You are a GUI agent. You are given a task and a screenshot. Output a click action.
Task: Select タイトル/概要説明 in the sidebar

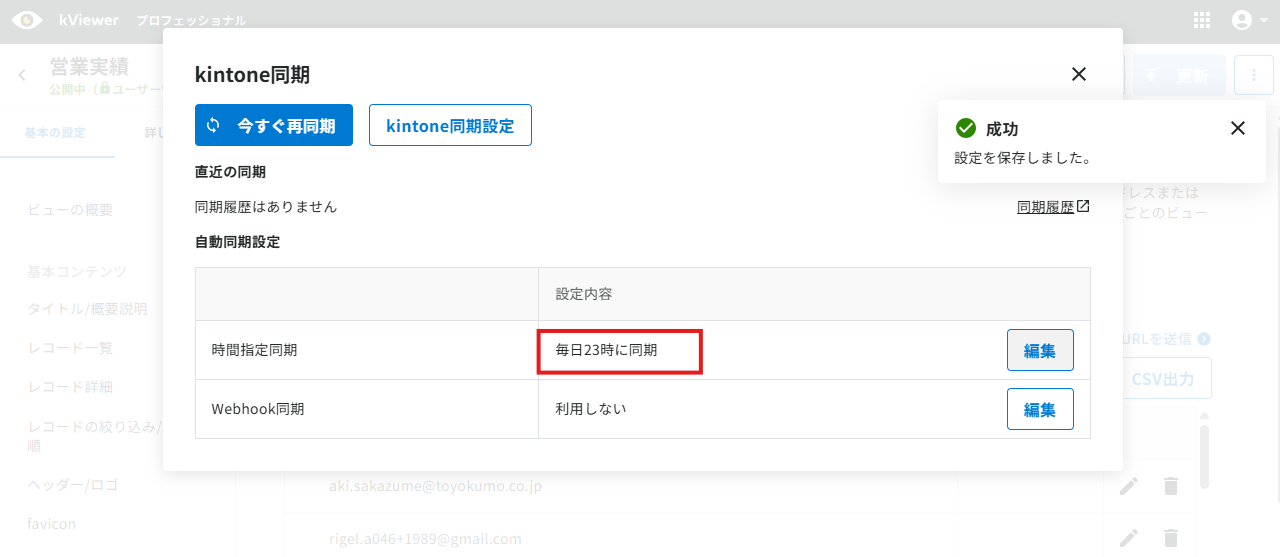coord(87,309)
